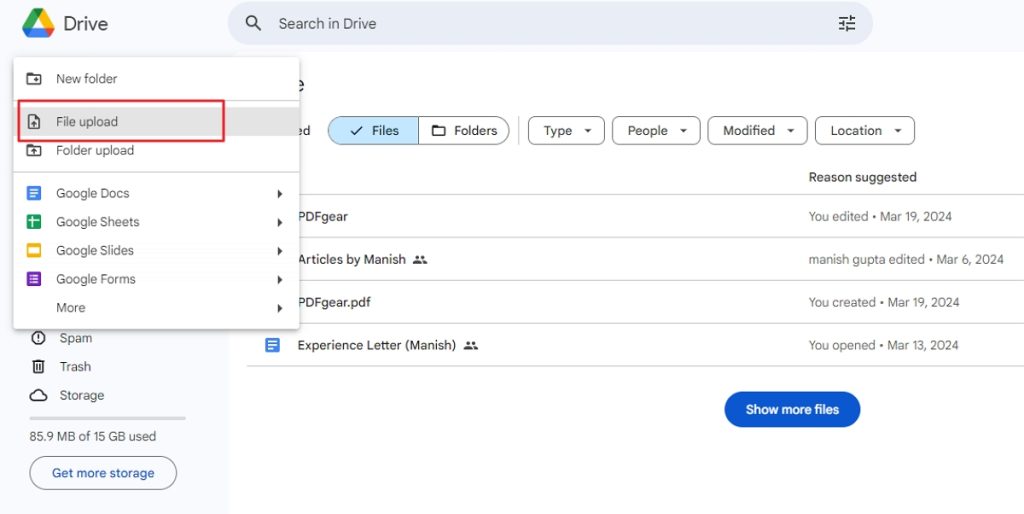This screenshot has height=514, width=1024.
Task: Open Trash in sidebar
Action: click(x=75, y=366)
